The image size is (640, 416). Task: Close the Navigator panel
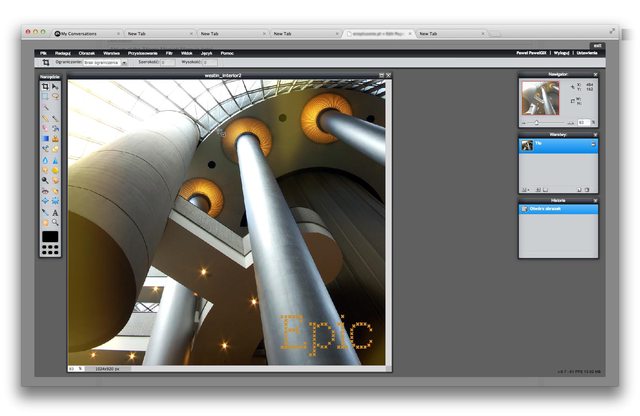[595, 74]
